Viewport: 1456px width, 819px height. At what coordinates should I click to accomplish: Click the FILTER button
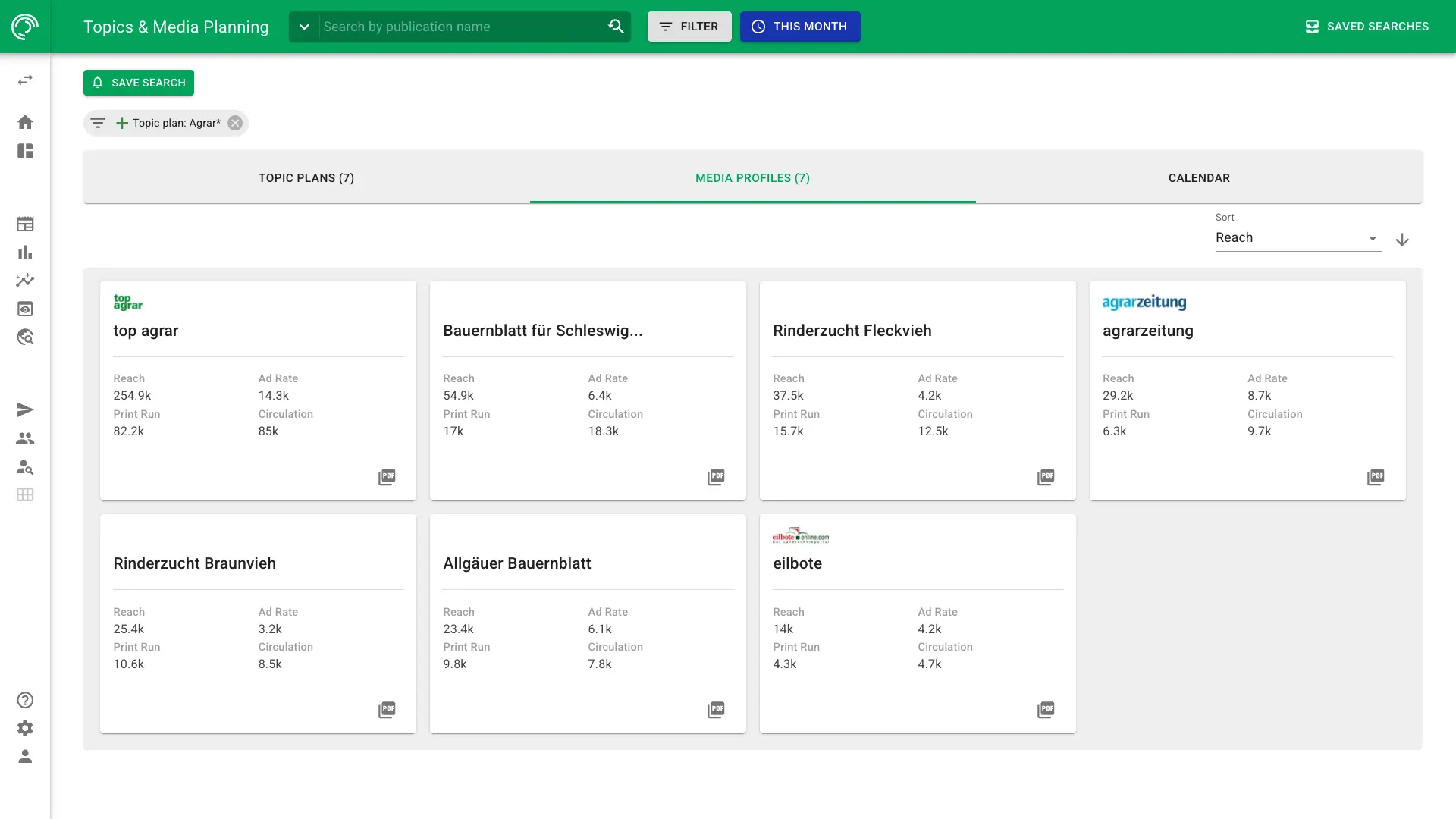coord(689,27)
